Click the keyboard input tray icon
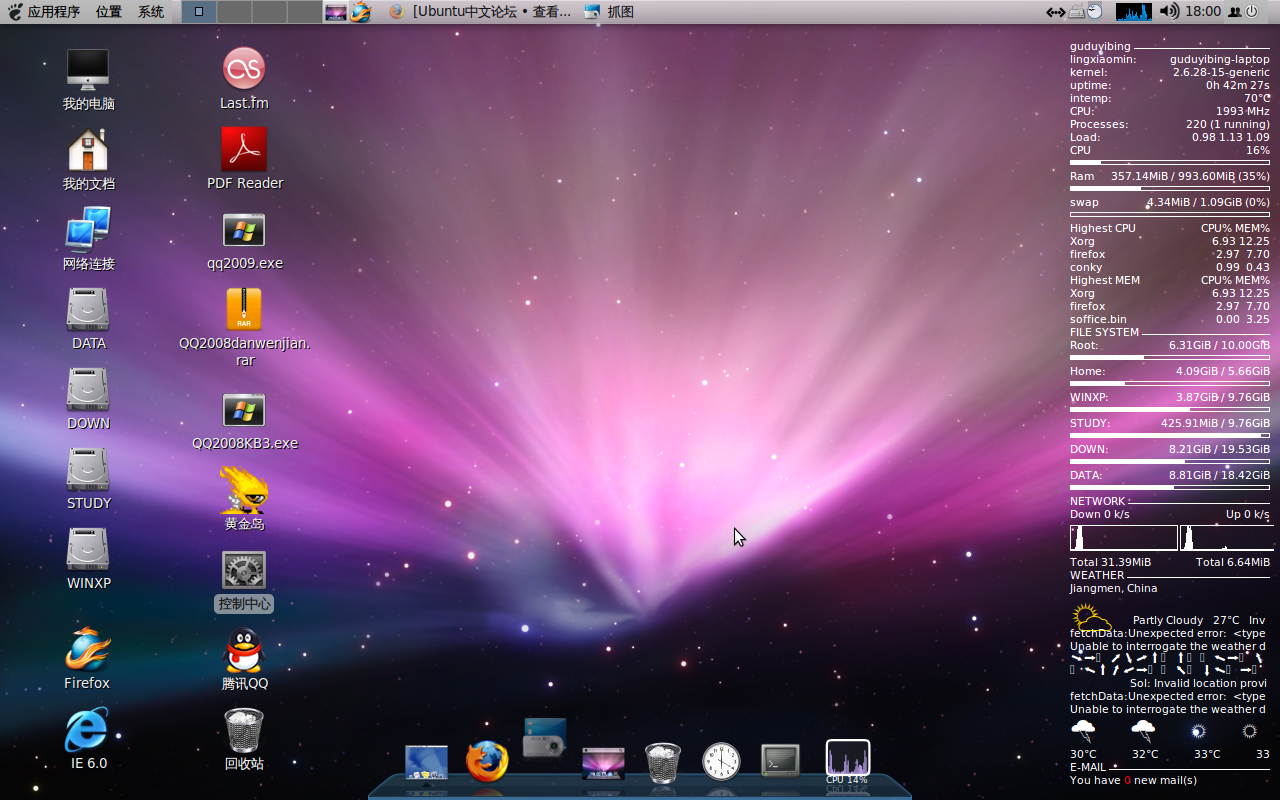Image resolution: width=1280 pixels, height=800 pixels. click(x=1076, y=12)
